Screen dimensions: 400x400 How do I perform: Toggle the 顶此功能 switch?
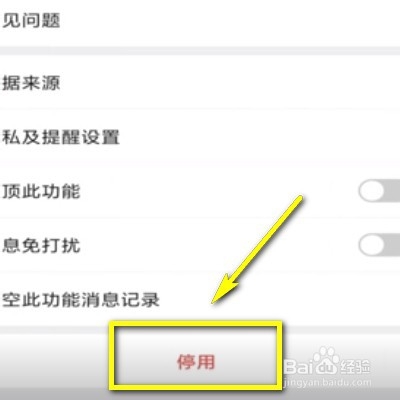pos(379,191)
